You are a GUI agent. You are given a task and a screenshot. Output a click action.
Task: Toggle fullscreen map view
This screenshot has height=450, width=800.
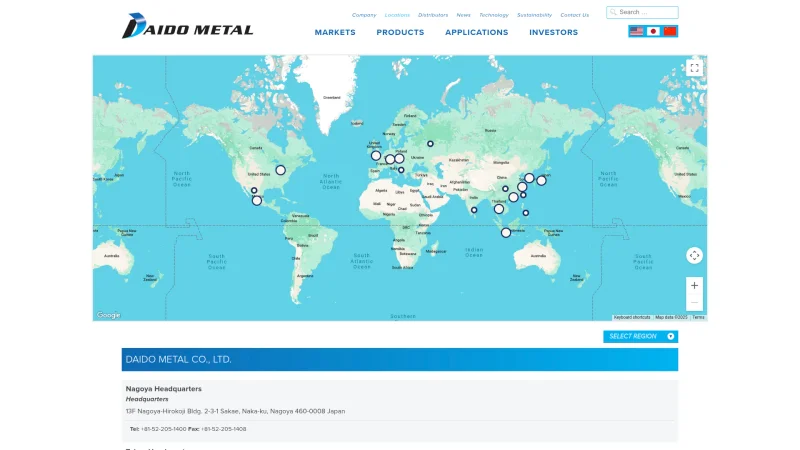(x=694, y=68)
